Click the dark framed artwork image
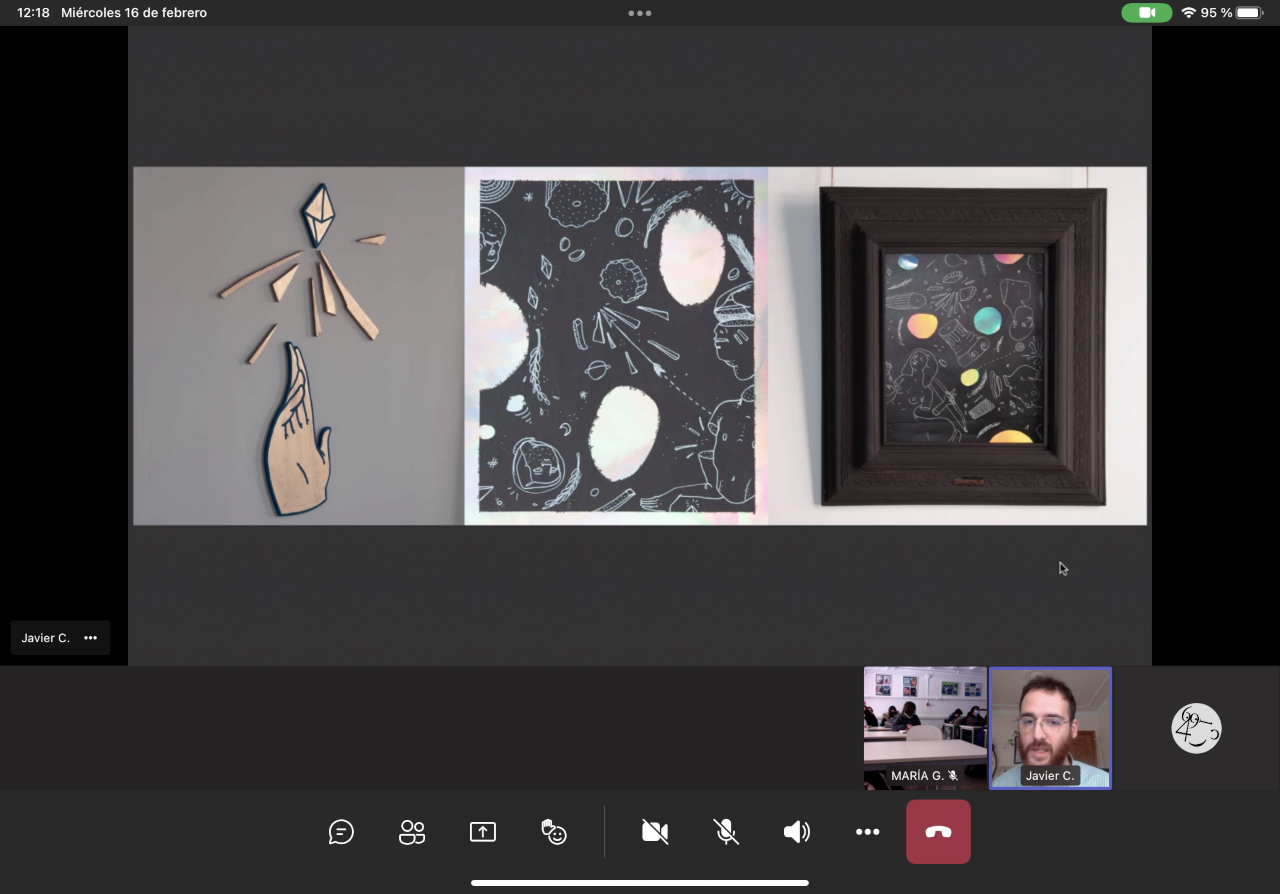Screen dimensions: 1280x894 (x=962, y=345)
